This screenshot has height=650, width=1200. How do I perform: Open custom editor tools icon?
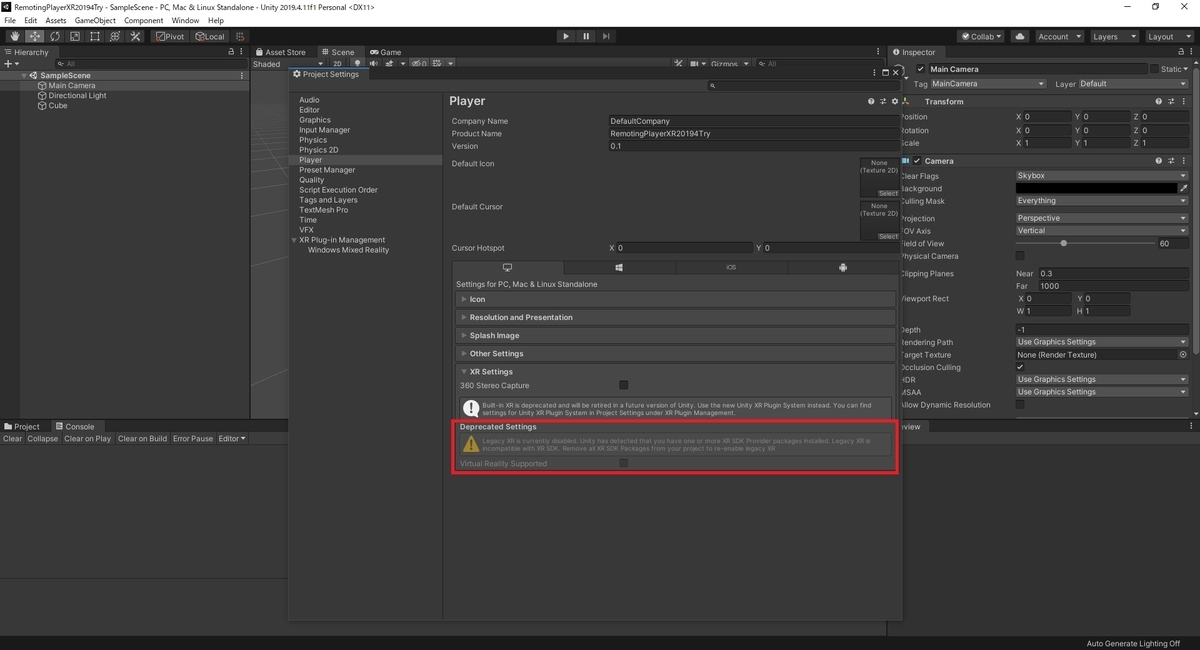(x=135, y=36)
